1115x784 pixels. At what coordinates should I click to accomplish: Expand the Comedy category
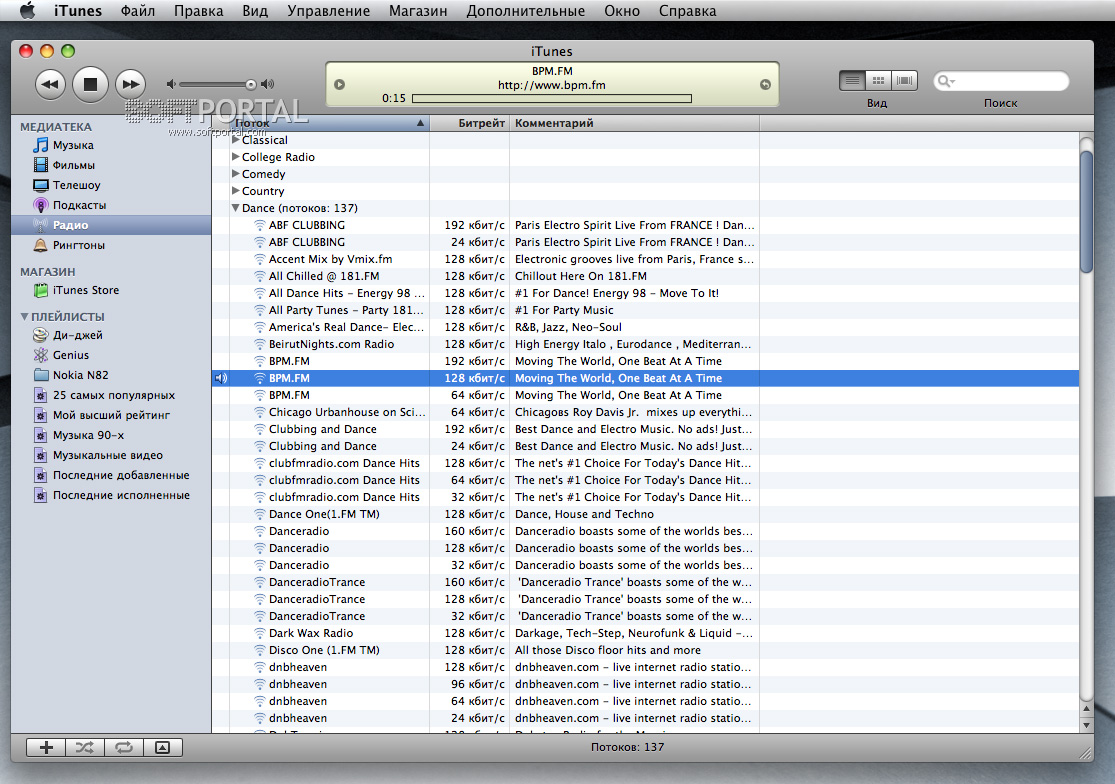coord(236,173)
